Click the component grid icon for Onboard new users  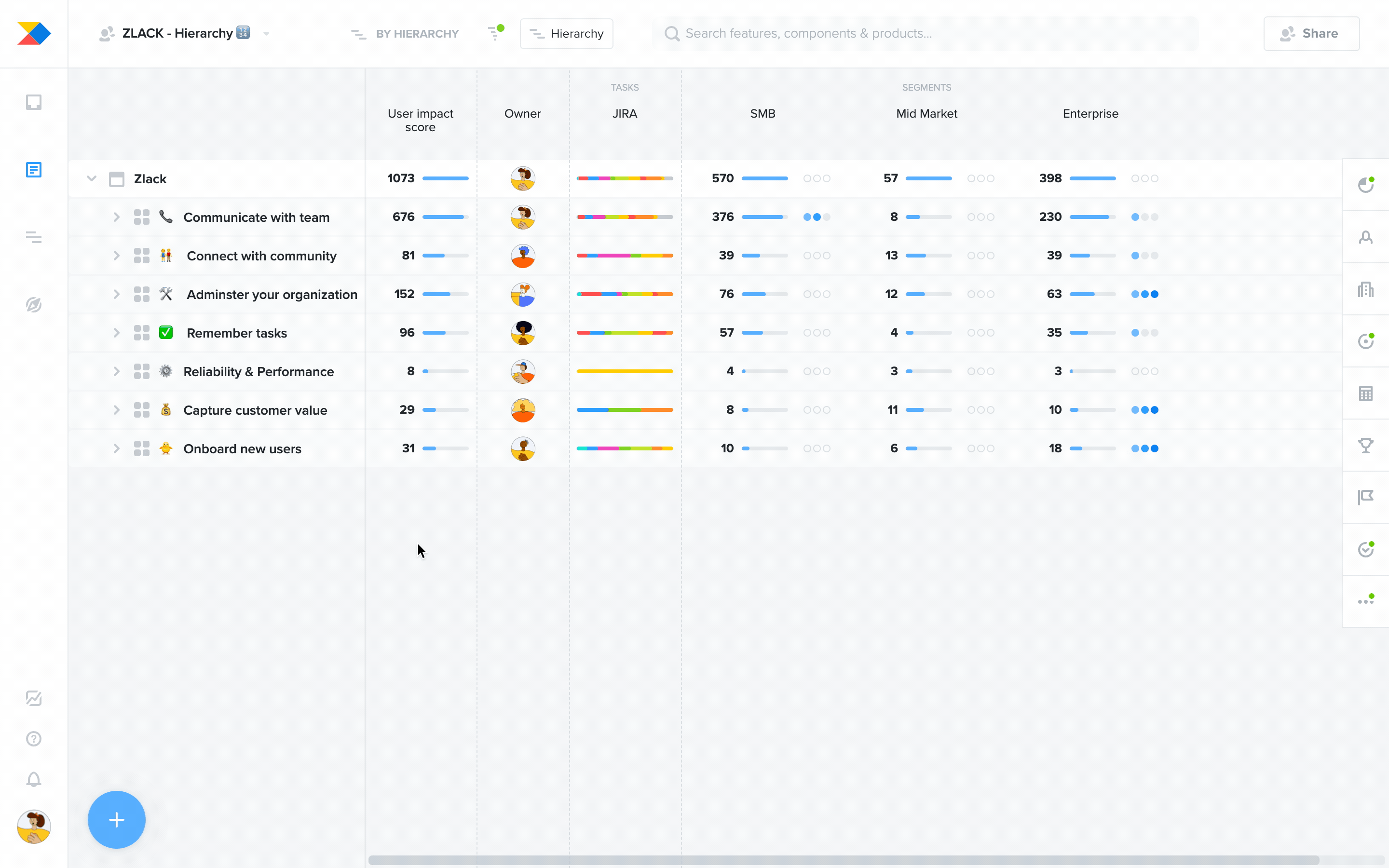point(141,448)
